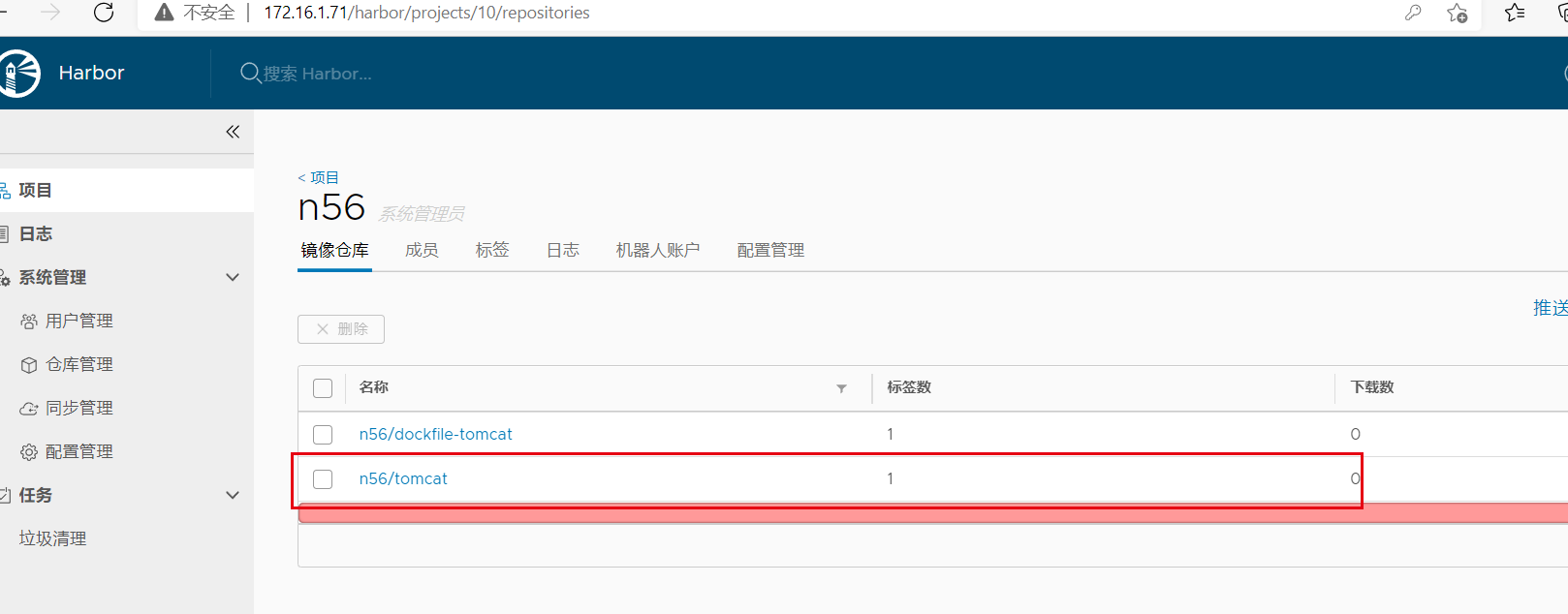The image size is (1568, 614).
Task: Sort by the 下载数 column header
Action: click(x=1372, y=386)
